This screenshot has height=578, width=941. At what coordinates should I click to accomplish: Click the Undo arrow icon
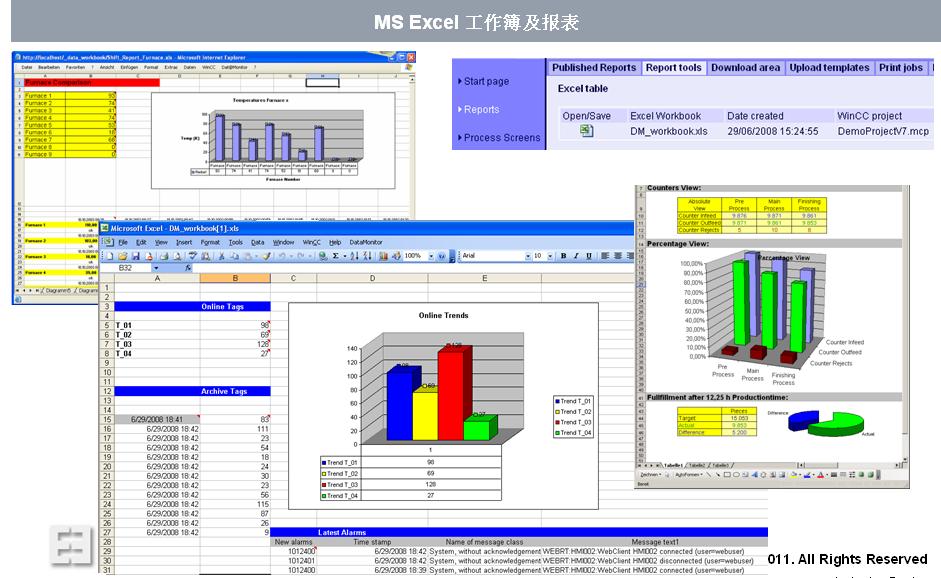pyautogui.click(x=281, y=256)
